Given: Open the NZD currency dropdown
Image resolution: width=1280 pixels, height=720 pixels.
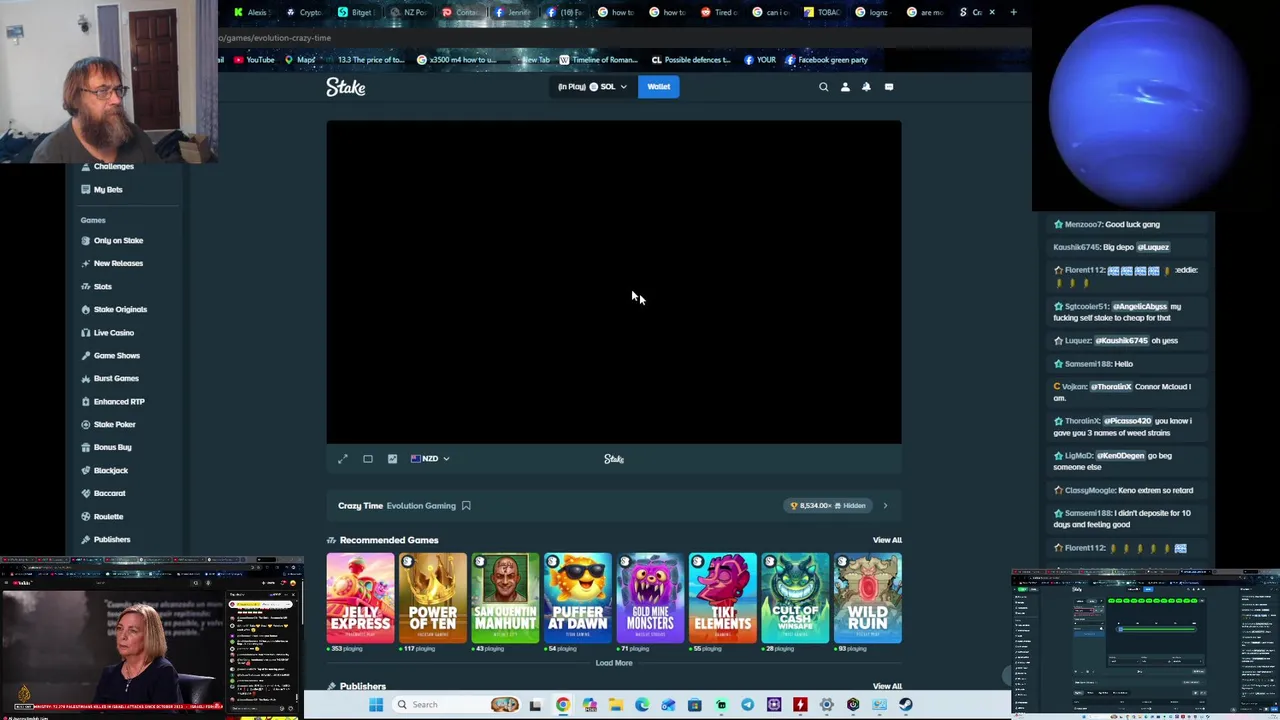Looking at the screenshot, I should 430,459.
